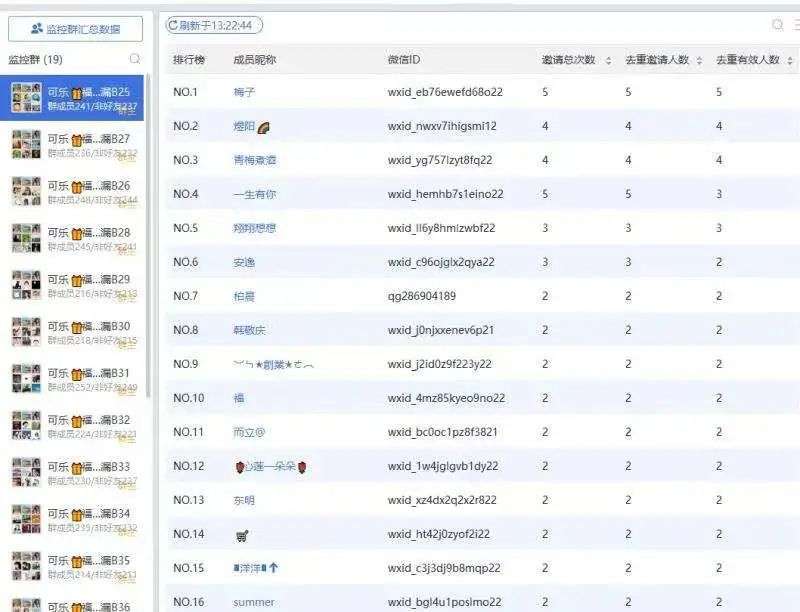Click member nickname 梅子 in NO.1 row
The image size is (800, 612).
(x=244, y=92)
